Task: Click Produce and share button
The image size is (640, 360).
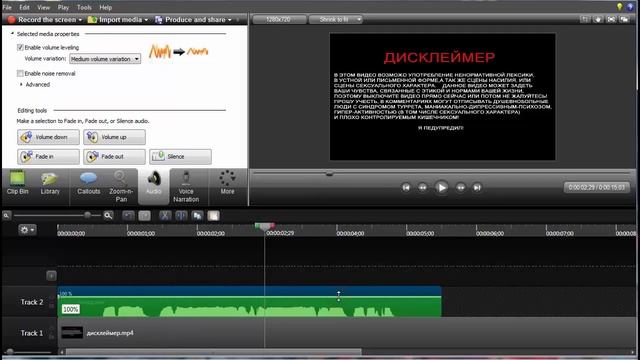Action: [190, 20]
